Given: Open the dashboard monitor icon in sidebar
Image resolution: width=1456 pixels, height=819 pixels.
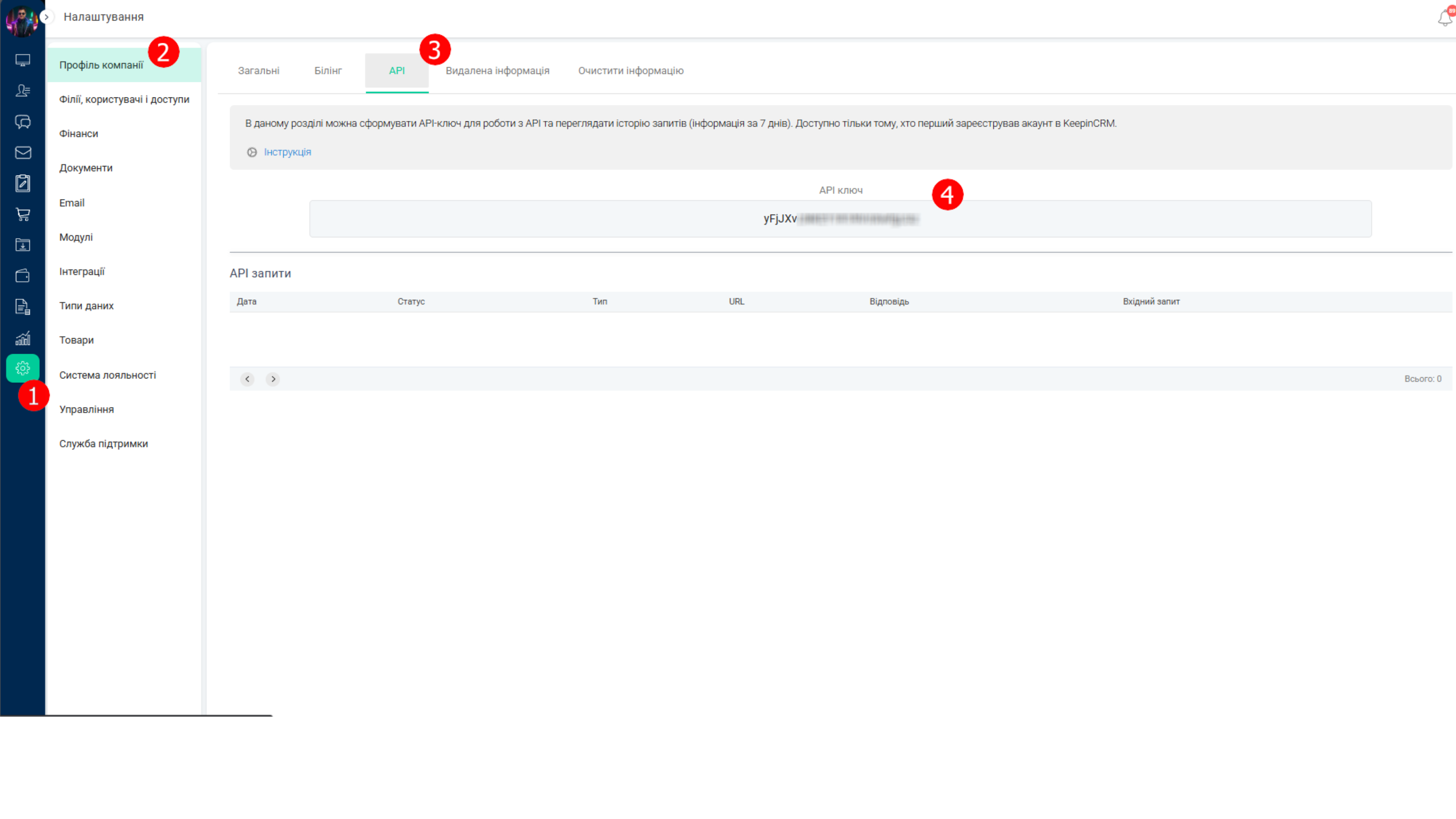Looking at the screenshot, I should coord(23,60).
